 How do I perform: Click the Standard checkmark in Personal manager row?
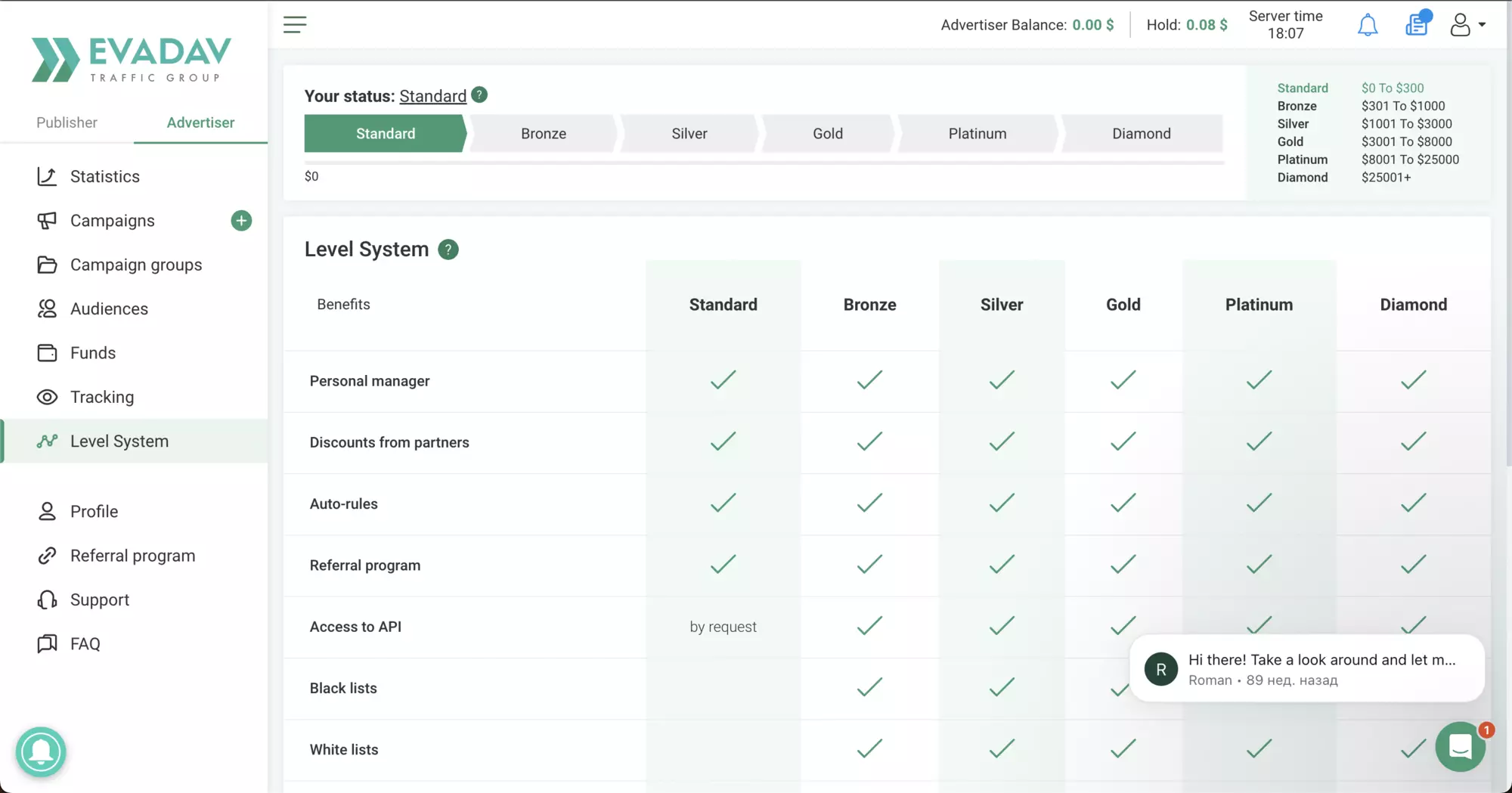723,379
